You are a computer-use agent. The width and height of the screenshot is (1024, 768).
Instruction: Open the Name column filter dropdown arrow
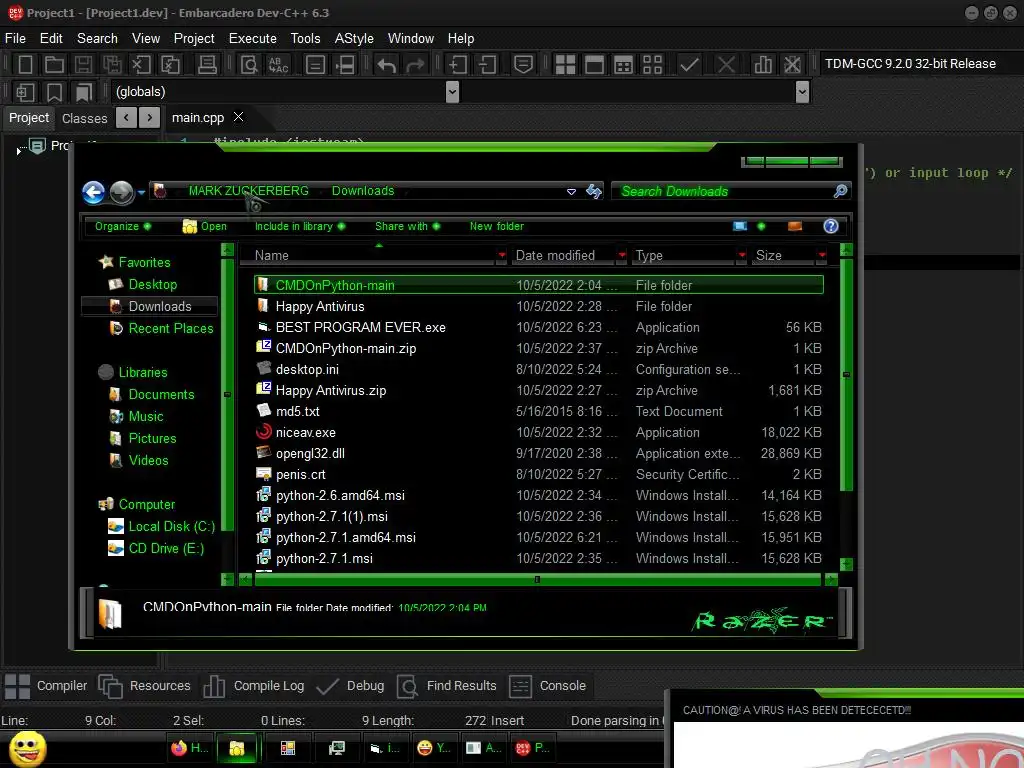click(502, 255)
